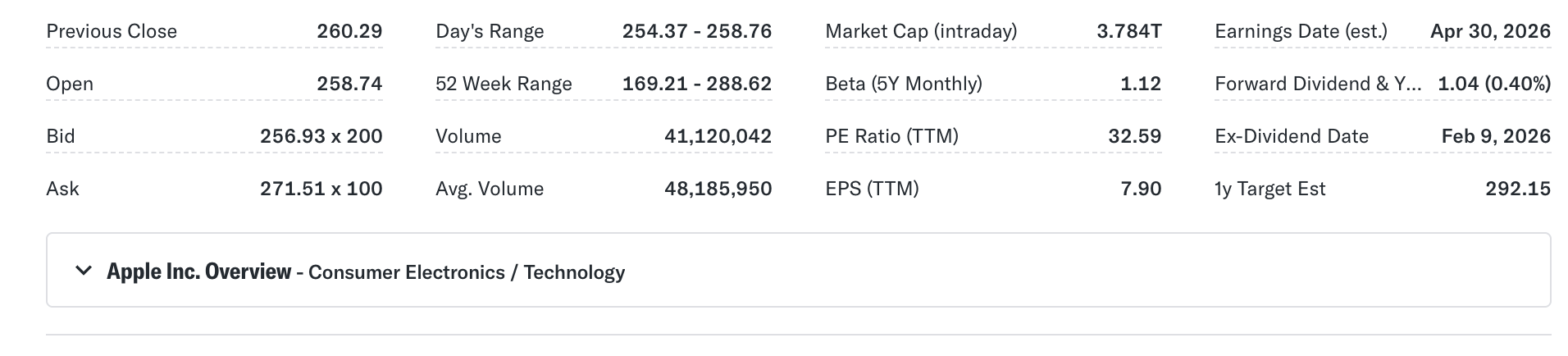Image resolution: width=1568 pixels, height=356 pixels.
Task: Select the PE Ratio (TTM) label
Action: coord(891,136)
